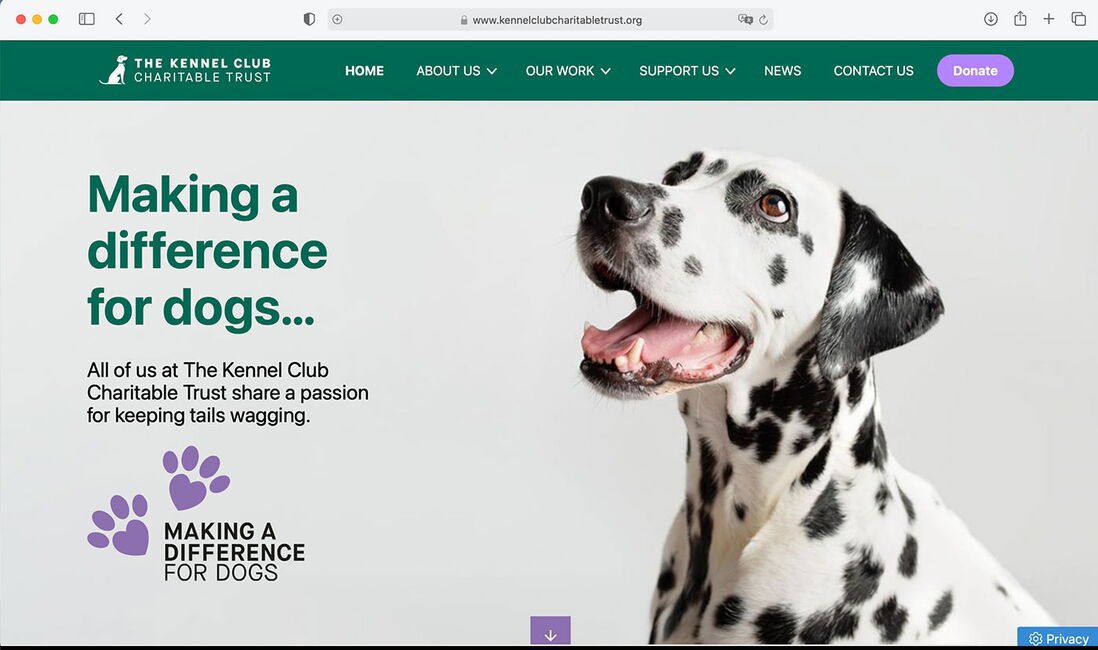1098x650 pixels.
Task: Open the Share icon in toolbar
Action: pyautogui.click(x=1020, y=19)
